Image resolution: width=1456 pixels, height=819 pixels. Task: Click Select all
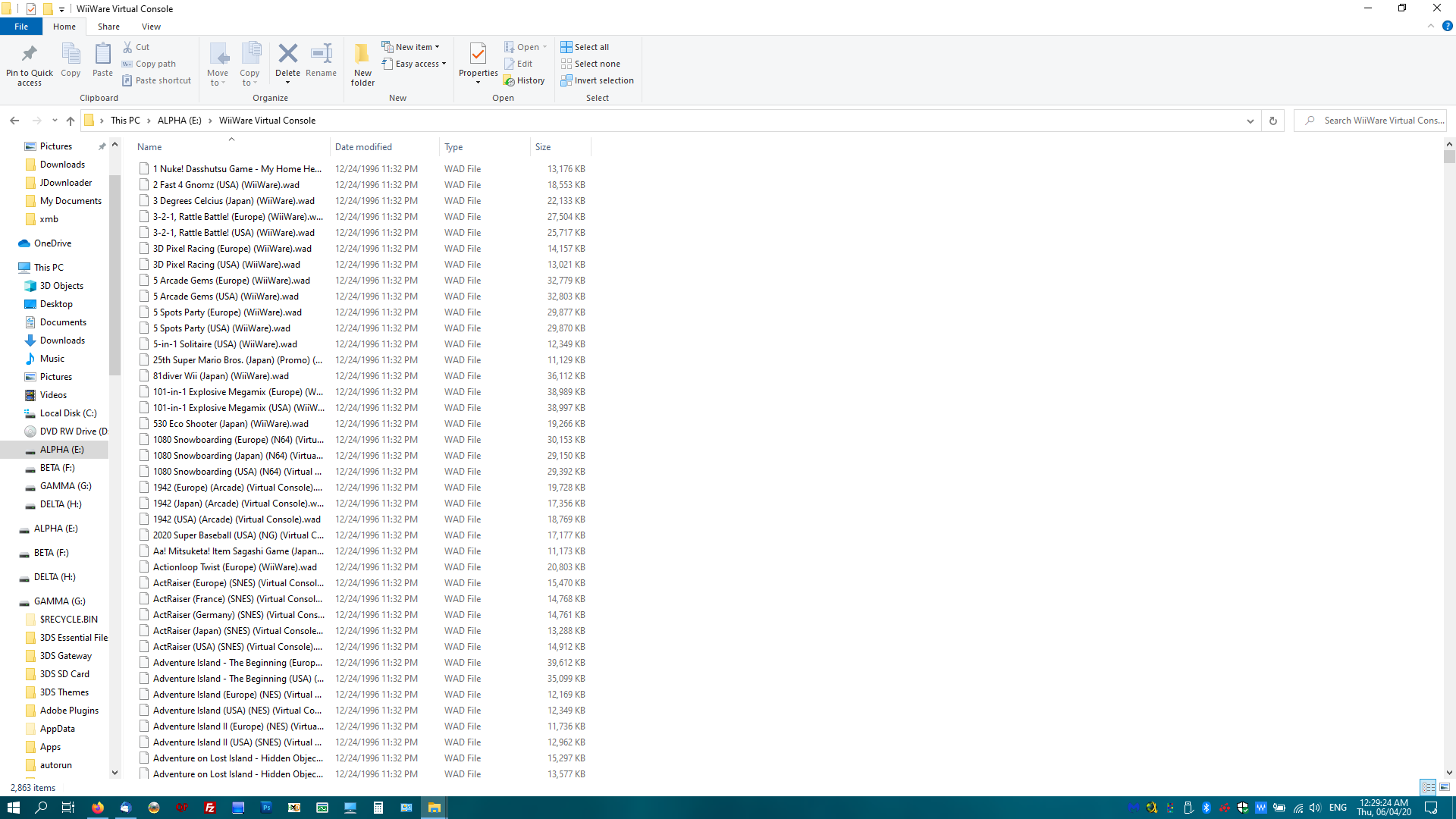(585, 47)
